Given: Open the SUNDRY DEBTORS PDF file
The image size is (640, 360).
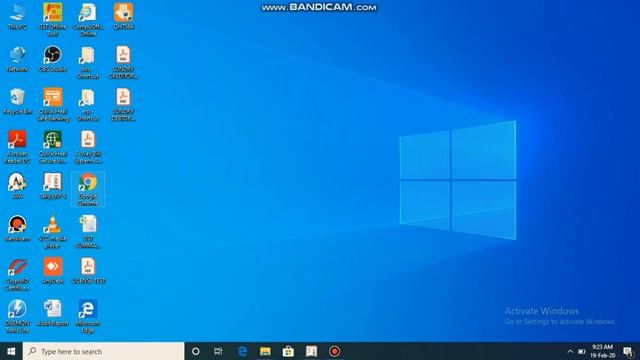Looking at the screenshot, I should tap(123, 104).
